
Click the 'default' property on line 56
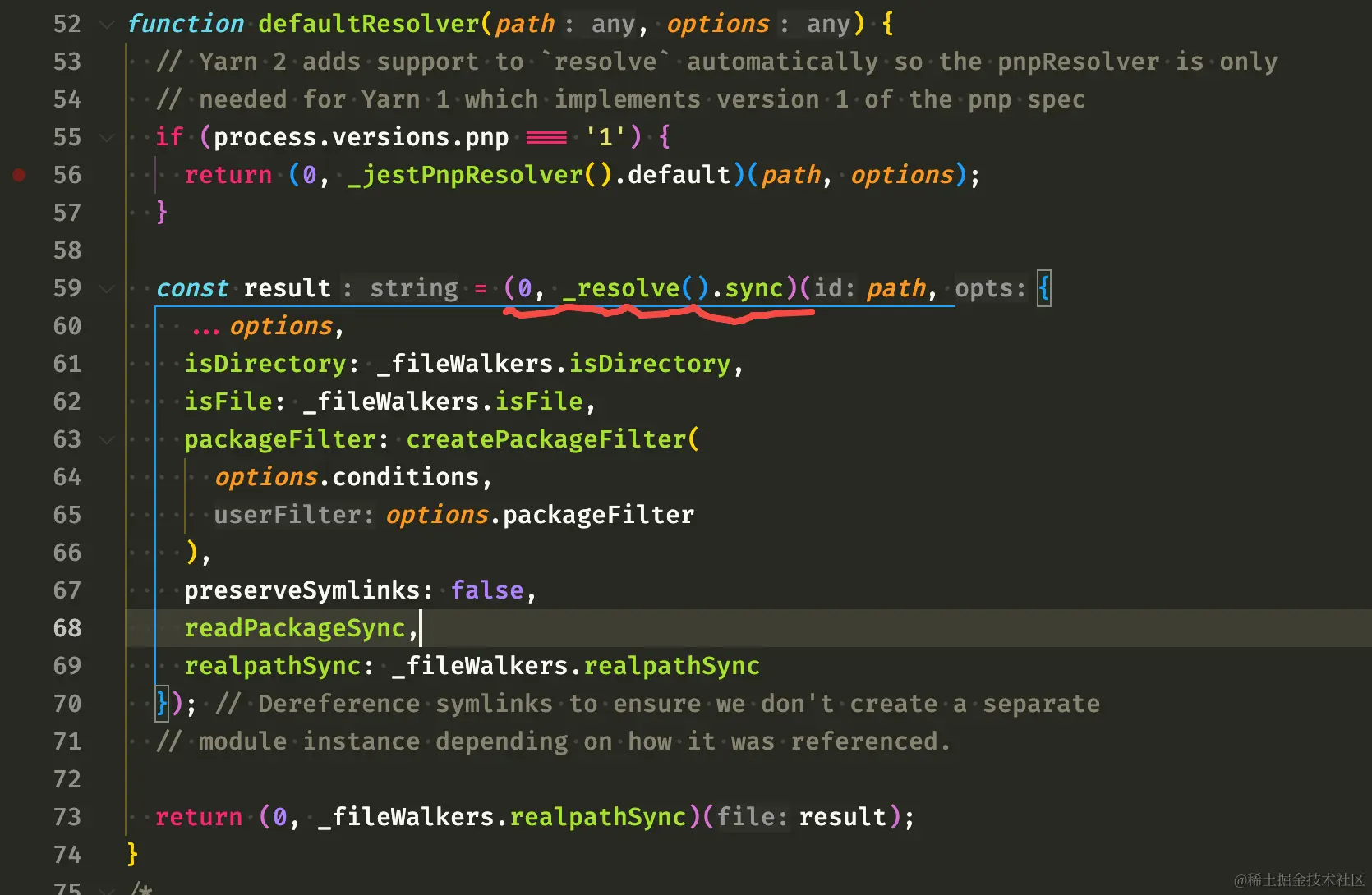679,175
